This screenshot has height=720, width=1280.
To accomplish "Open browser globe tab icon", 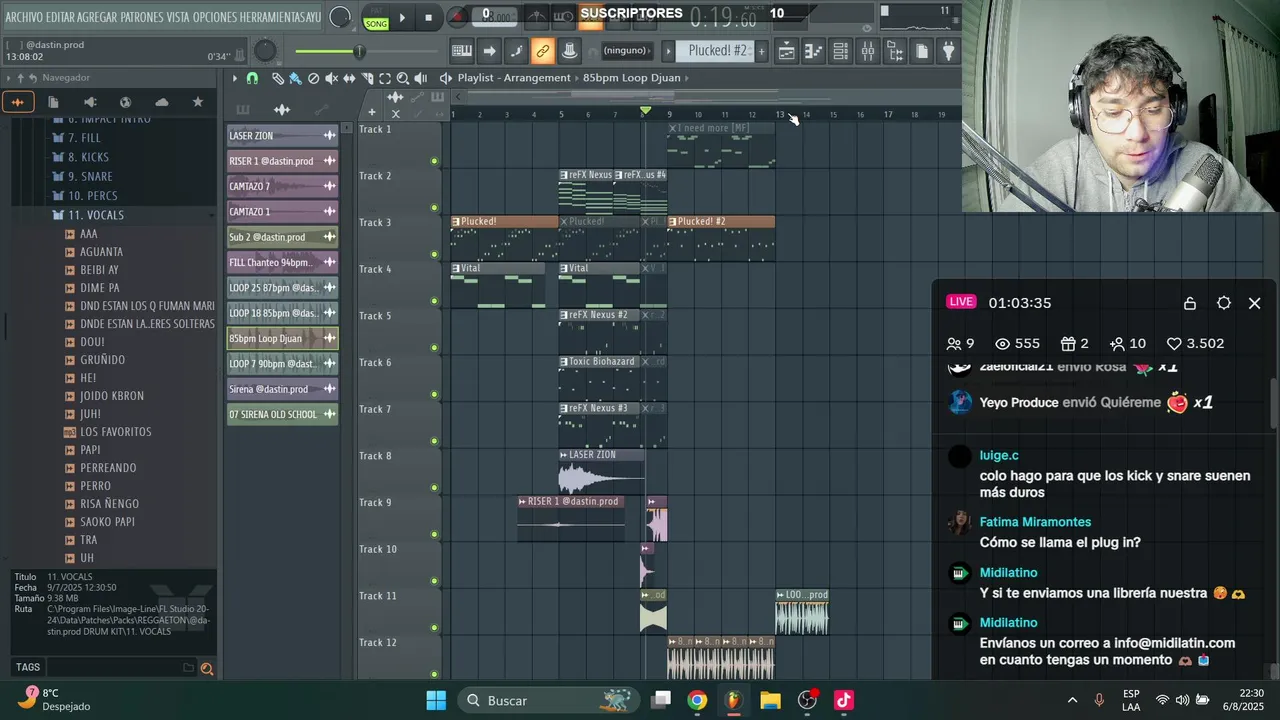I will pos(125,102).
